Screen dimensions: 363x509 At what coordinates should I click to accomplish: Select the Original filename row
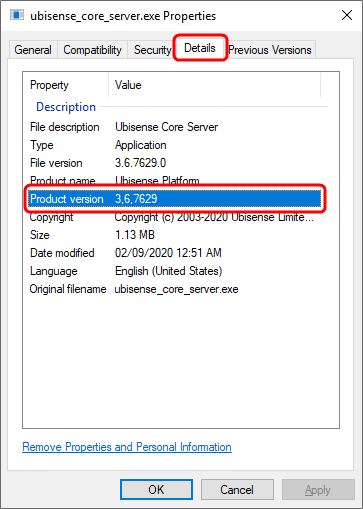[x=175, y=289]
